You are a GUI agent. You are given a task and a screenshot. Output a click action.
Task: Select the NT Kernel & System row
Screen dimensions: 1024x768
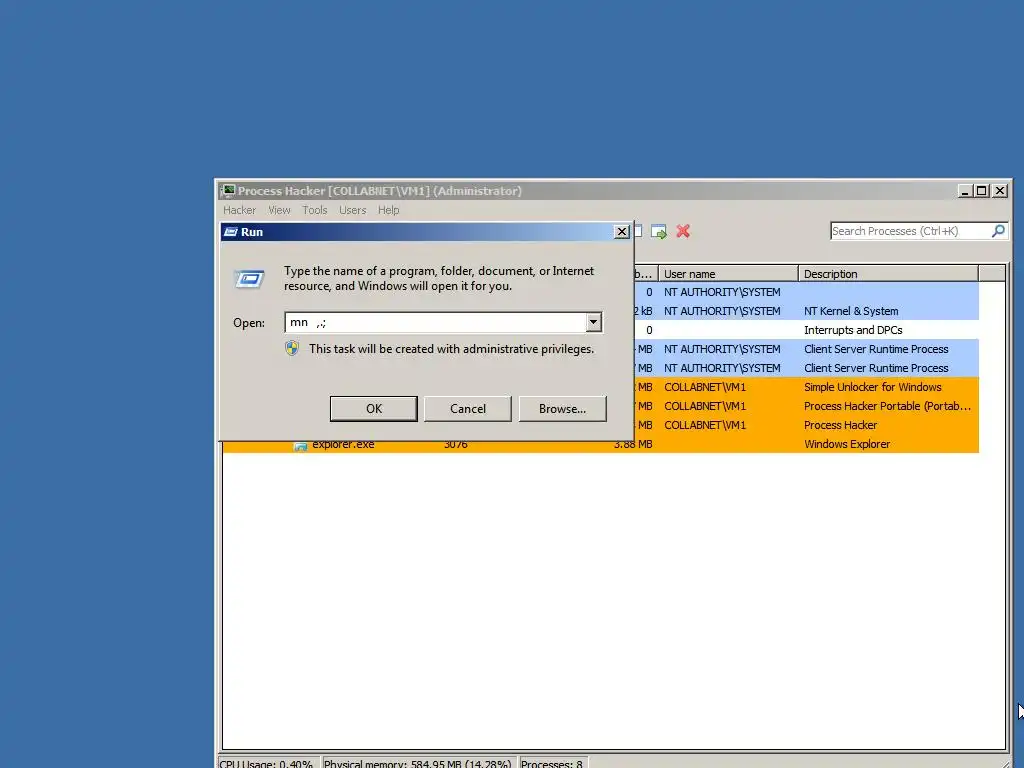coord(807,311)
